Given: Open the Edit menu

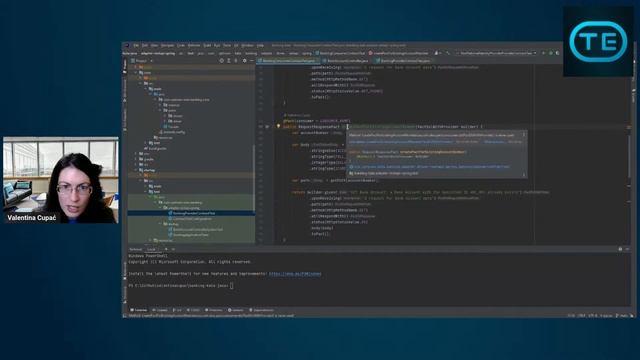Looking at the screenshot, I should pyautogui.click(x=145, y=45).
